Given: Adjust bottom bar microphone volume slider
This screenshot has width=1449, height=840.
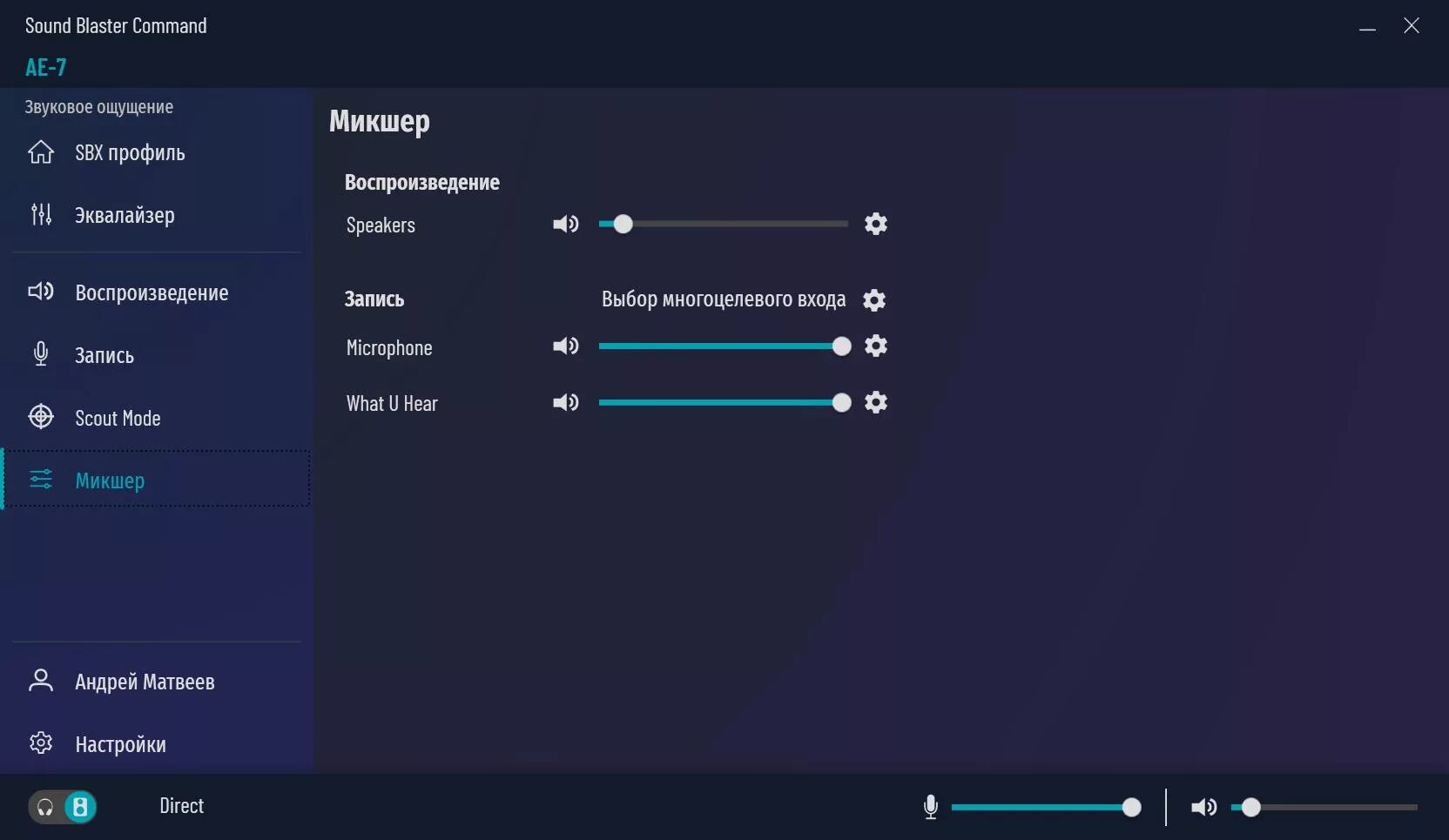Looking at the screenshot, I should 1046,807.
